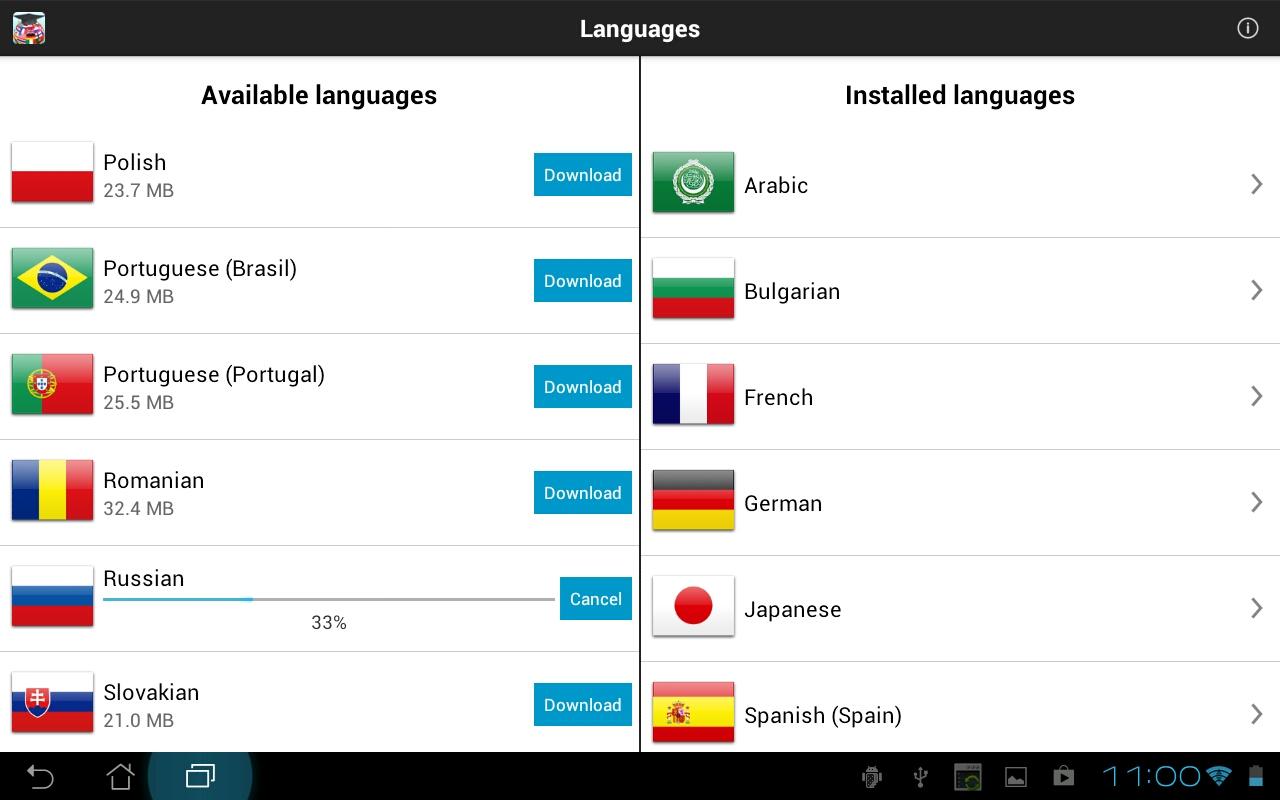This screenshot has height=800, width=1280.
Task: Select the Bulgarian installed language text
Action: point(792,292)
